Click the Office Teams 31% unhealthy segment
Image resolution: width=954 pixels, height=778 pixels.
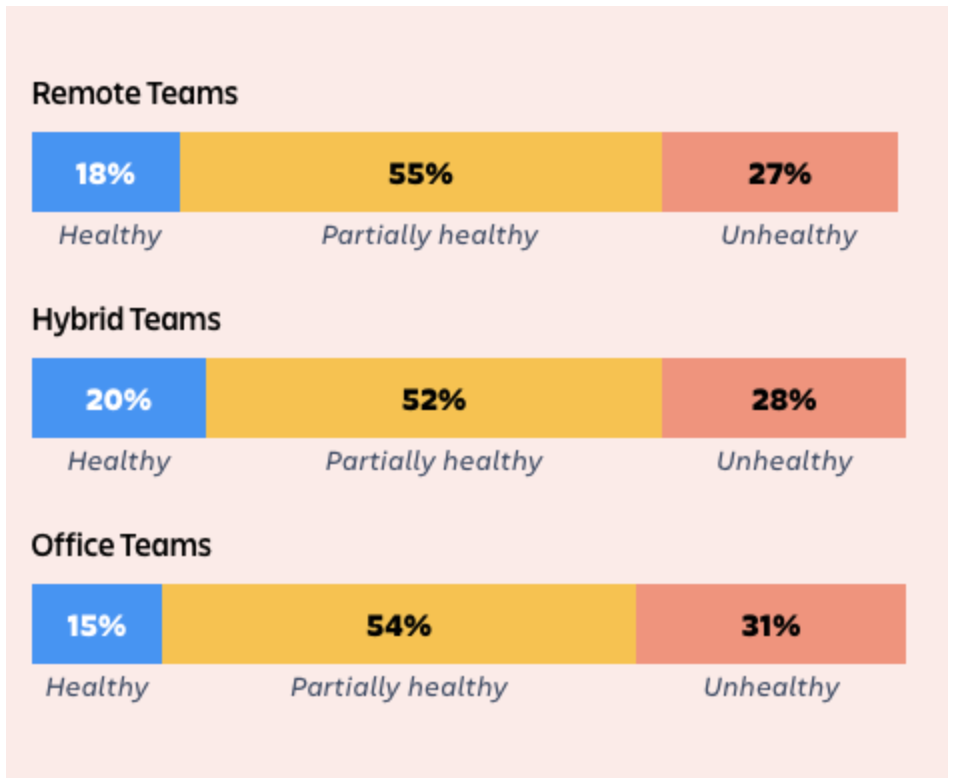click(x=771, y=624)
